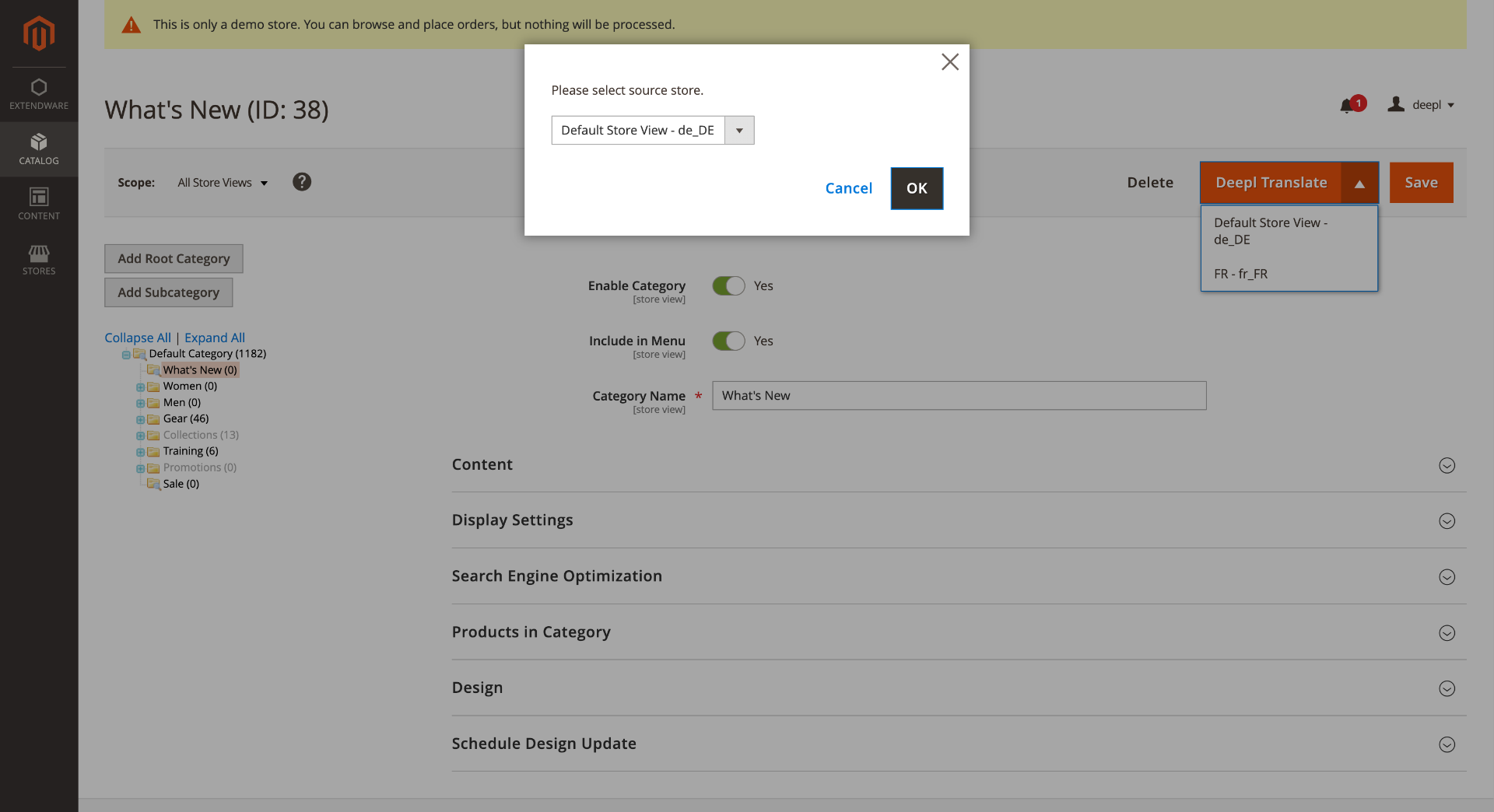Save the category
Image resolution: width=1494 pixels, height=812 pixels.
click(x=1421, y=183)
